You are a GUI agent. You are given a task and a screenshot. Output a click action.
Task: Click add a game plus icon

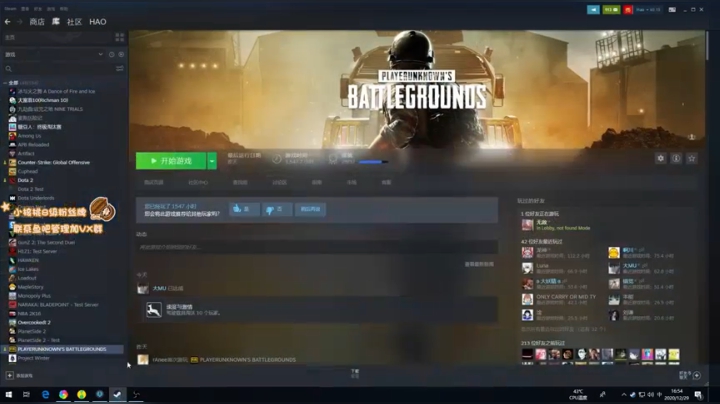[x=10, y=376]
